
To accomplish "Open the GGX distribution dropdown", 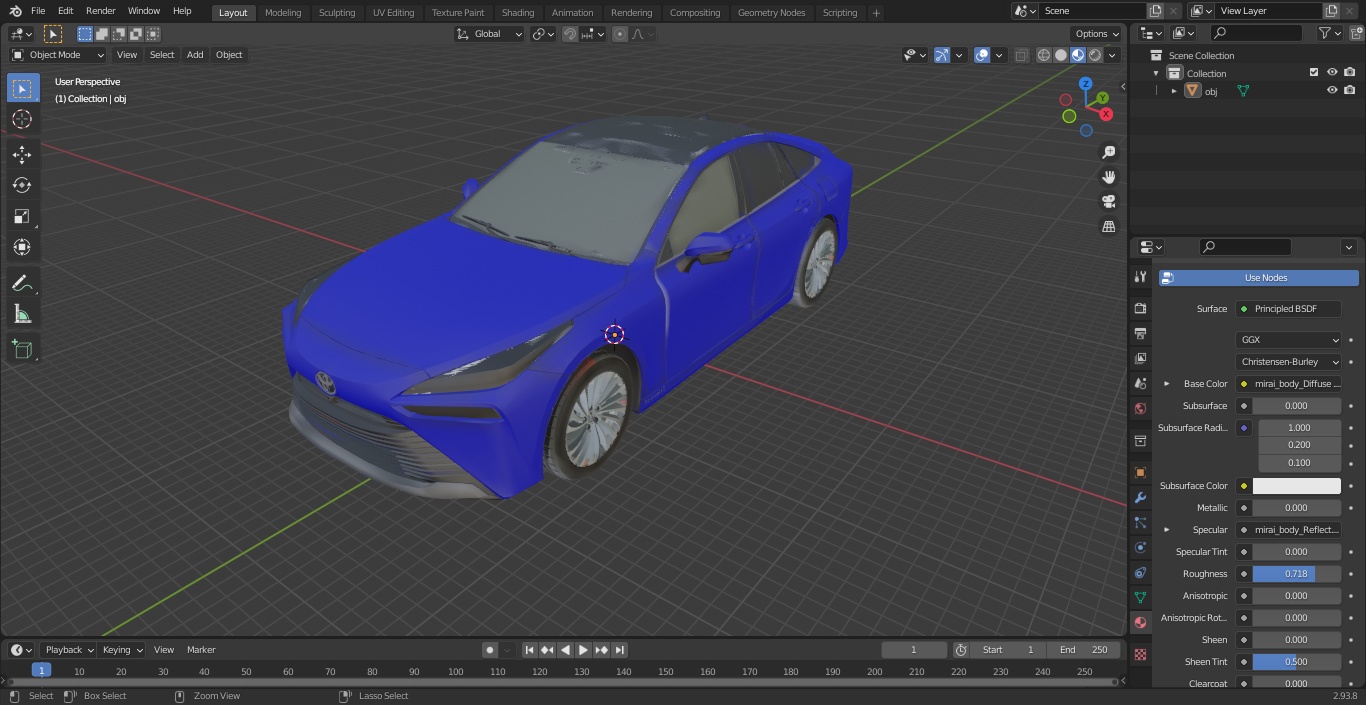I will pyautogui.click(x=1289, y=340).
